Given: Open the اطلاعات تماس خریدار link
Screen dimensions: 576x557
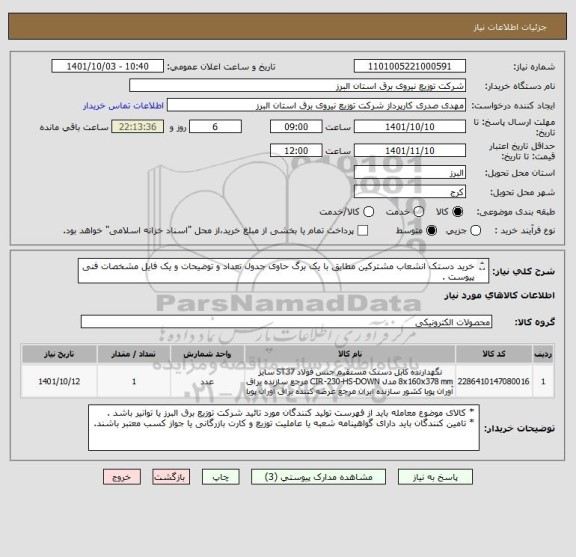Looking at the screenshot, I should click(123, 106).
